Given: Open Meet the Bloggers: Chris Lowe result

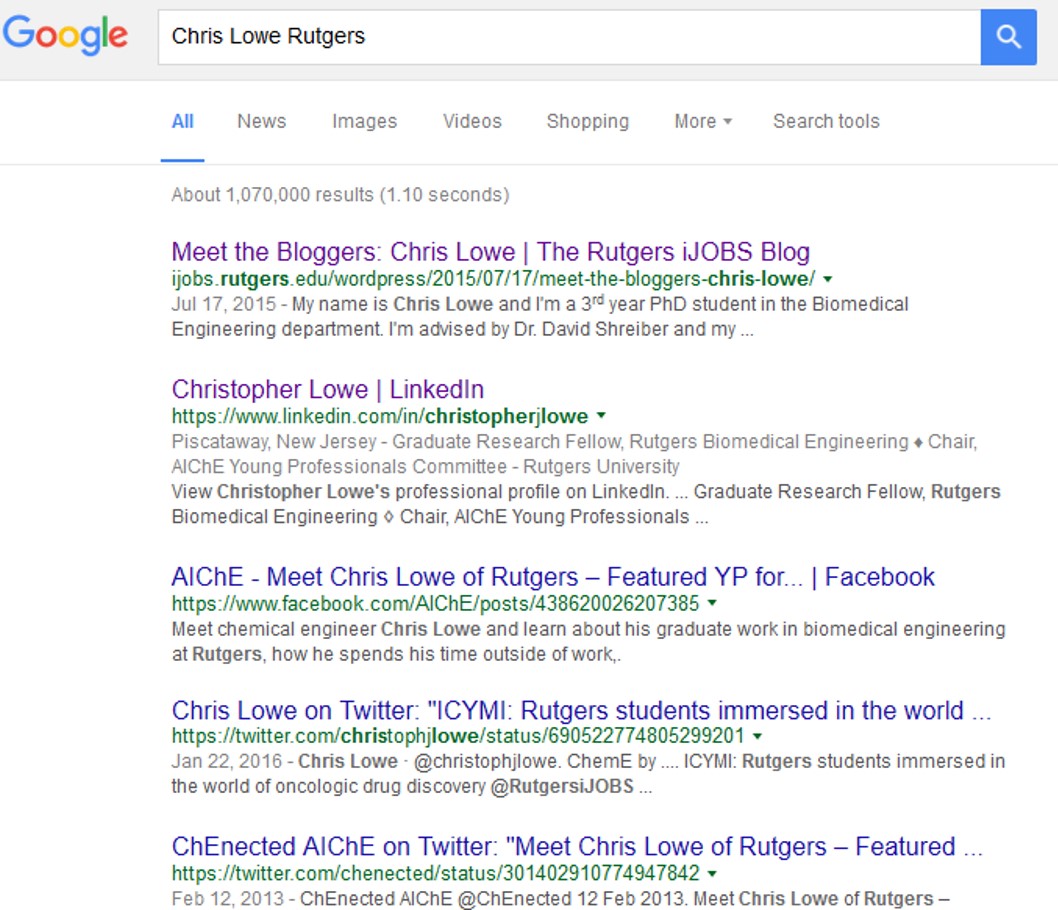Looking at the screenshot, I should tap(490, 251).
